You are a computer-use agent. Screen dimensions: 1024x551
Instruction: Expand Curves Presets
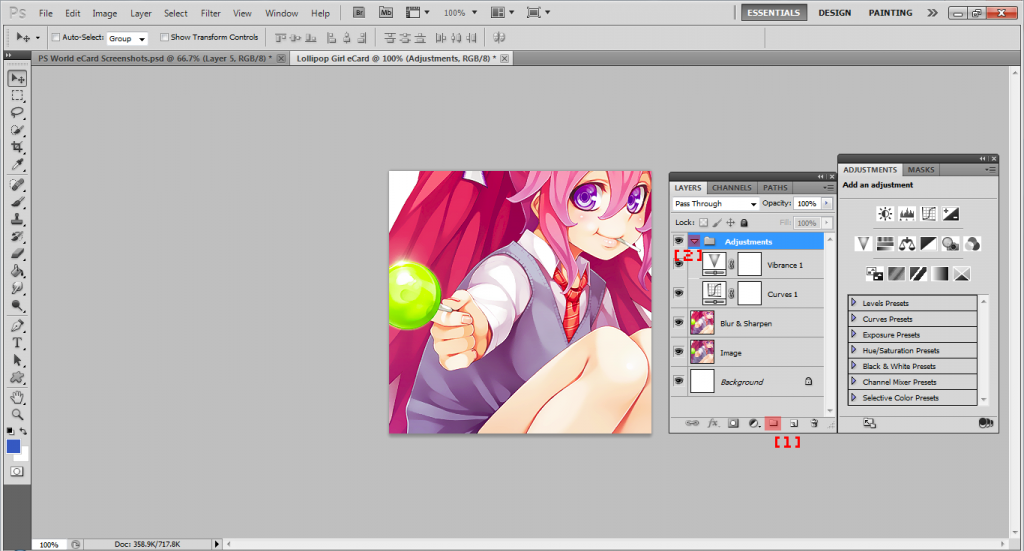pos(854,319)
